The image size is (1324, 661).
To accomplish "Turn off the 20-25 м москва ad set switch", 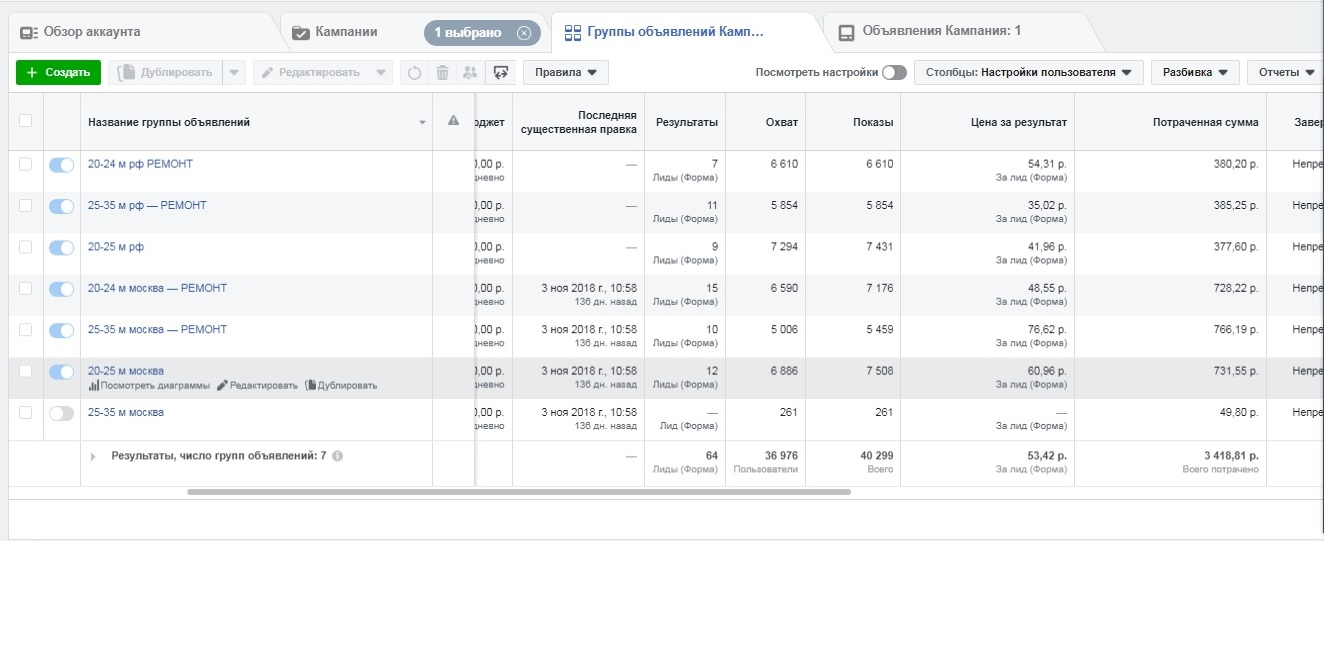I will (x=61, y=372).
